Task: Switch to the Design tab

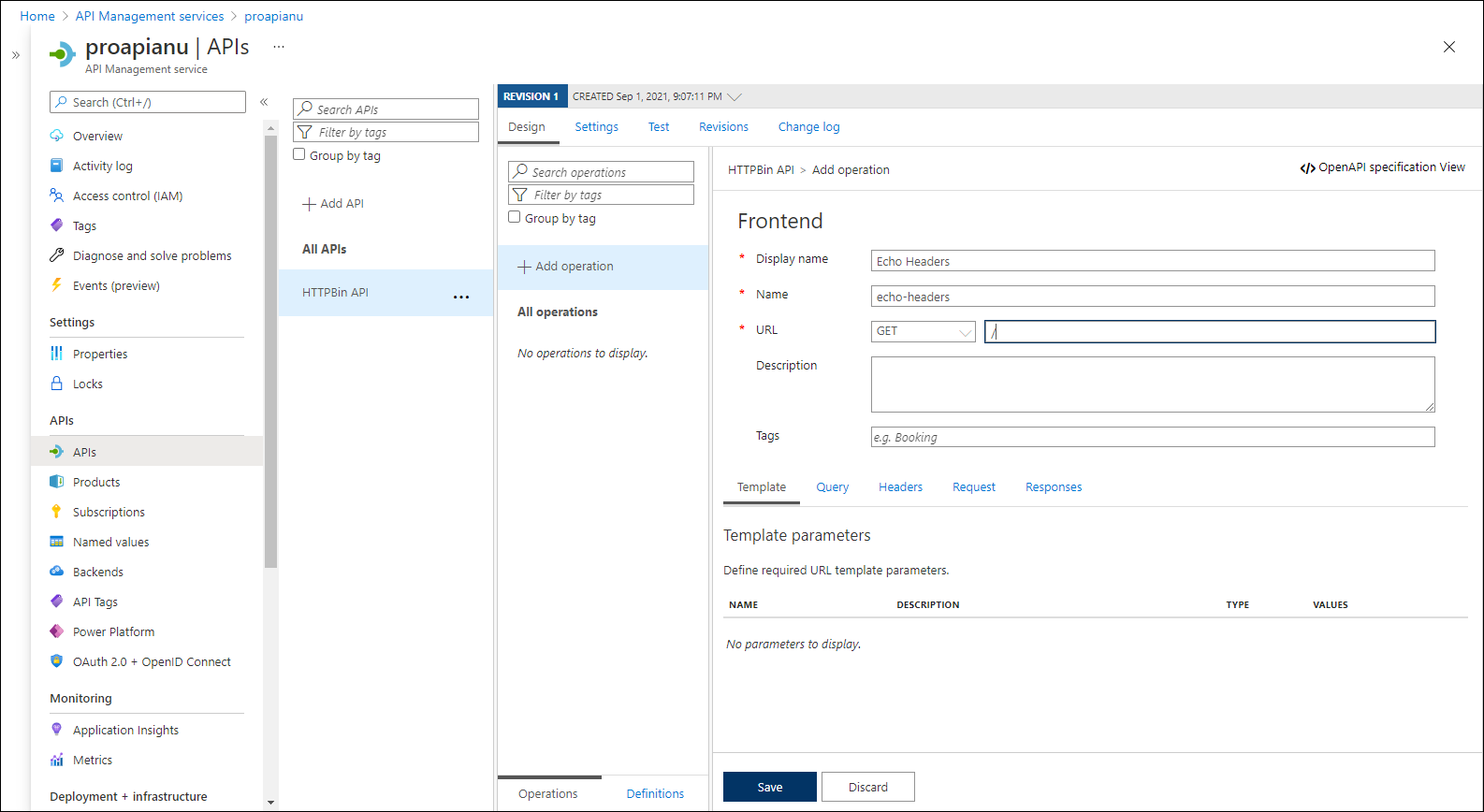Action: coord(527,127)
